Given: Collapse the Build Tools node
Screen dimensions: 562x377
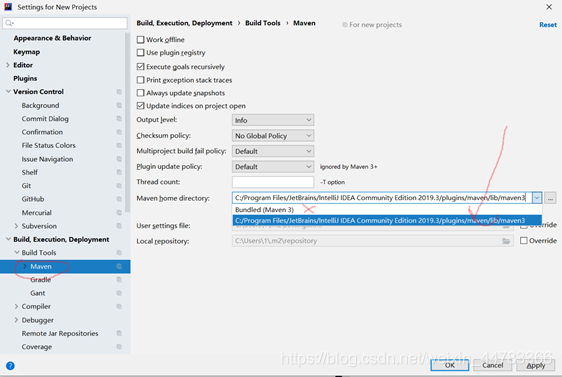Looking at the screenshot, I should pyautogui.click(x=16, y=253).
